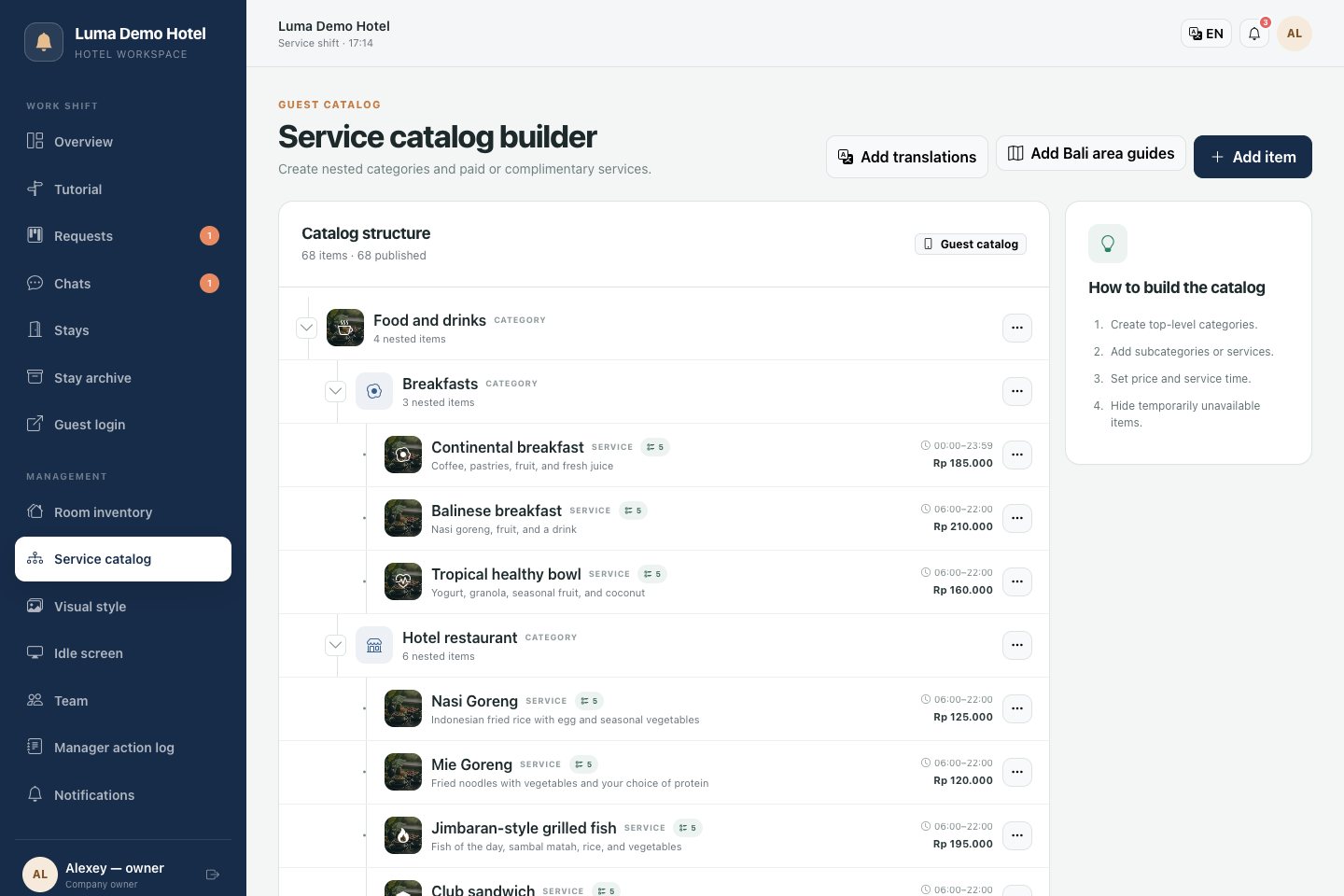Click the lightbulb icon in help card
This screenshot has height=896, width=1344.
coord(1108,244)
